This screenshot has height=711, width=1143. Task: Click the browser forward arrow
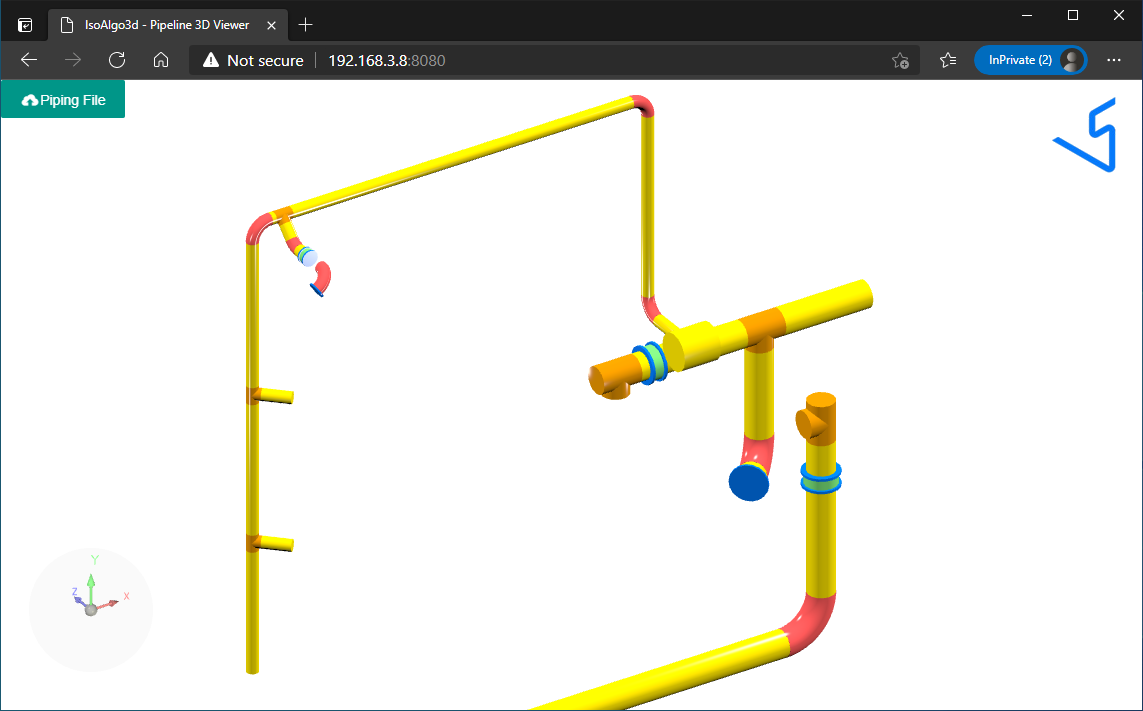coord(73,61)
